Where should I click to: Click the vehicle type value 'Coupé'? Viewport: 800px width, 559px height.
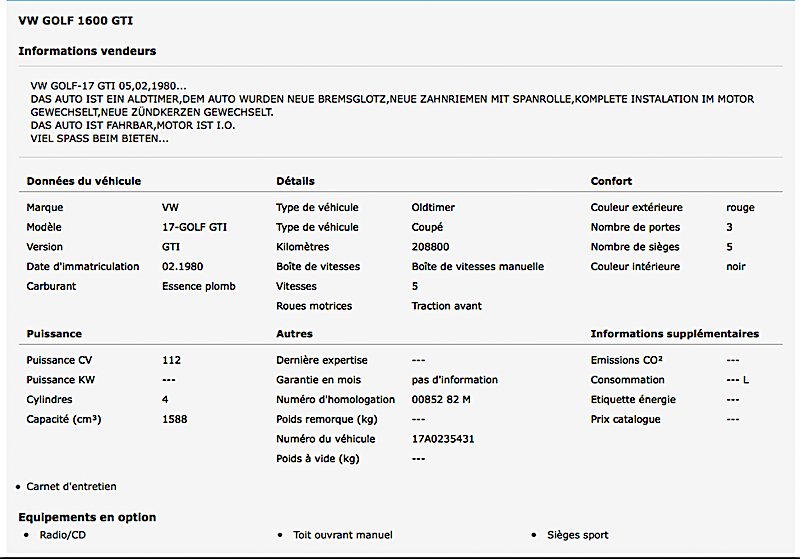(428, 227)
